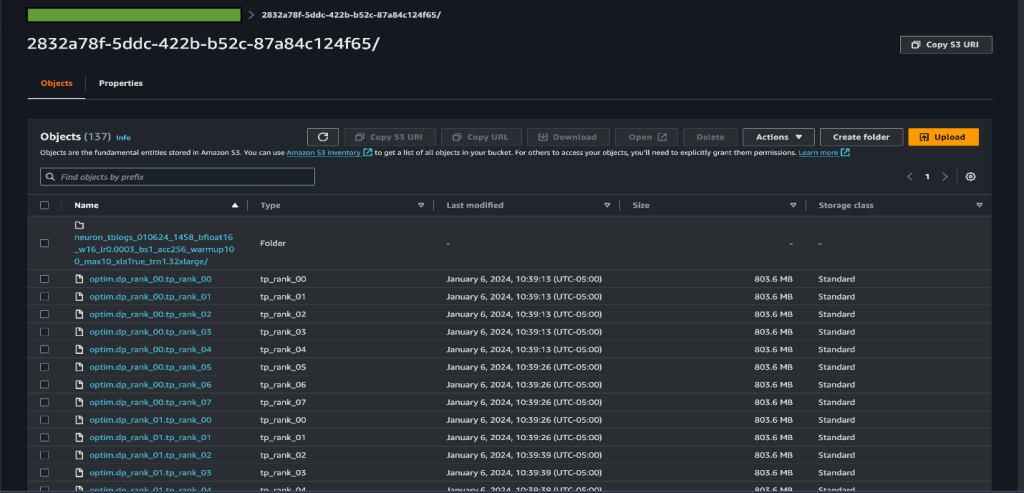Click external link icon after Learn more

(845, 153)
